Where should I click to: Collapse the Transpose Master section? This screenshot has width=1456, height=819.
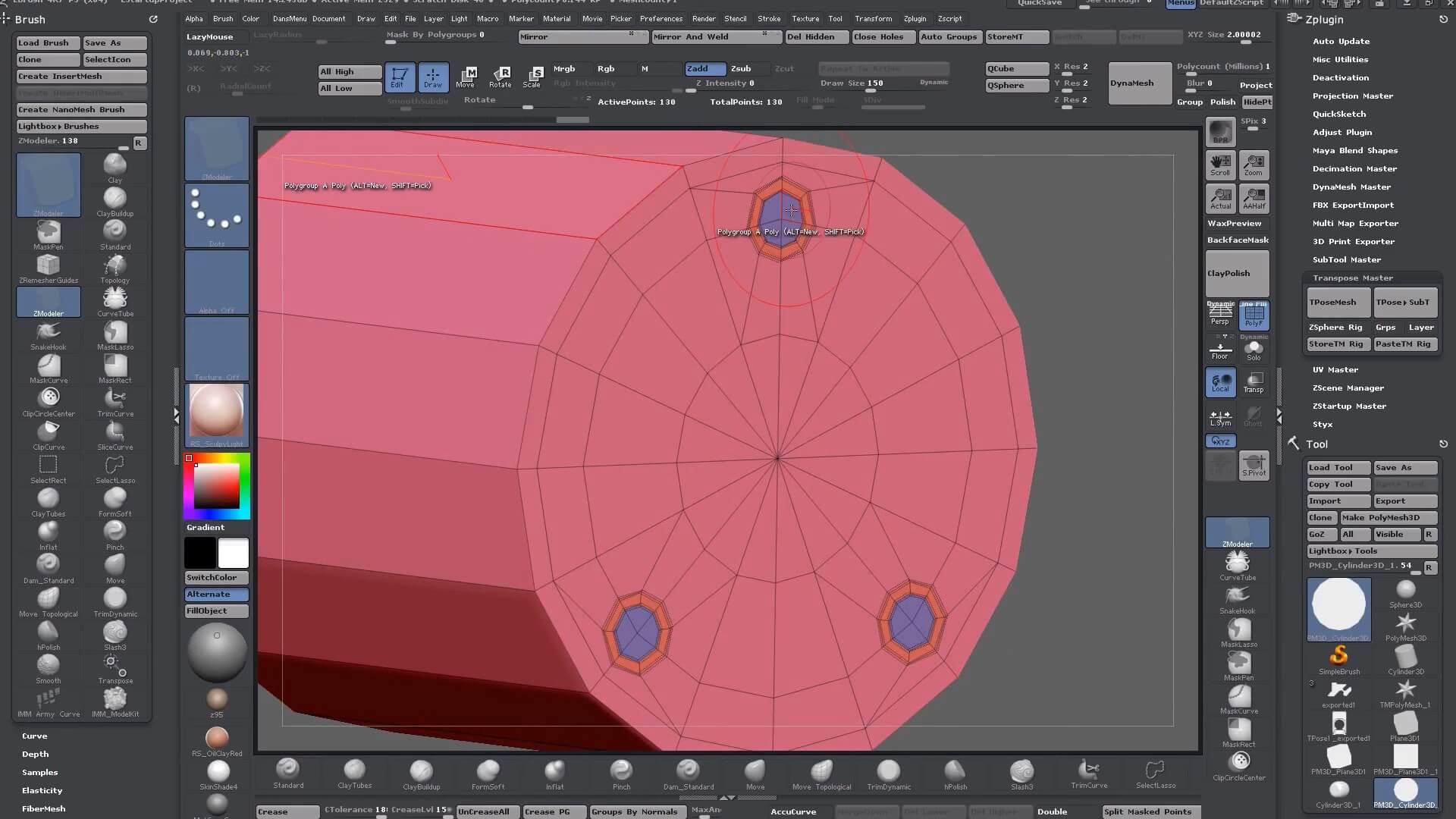pyautogui.click(x=1353, y=278)
